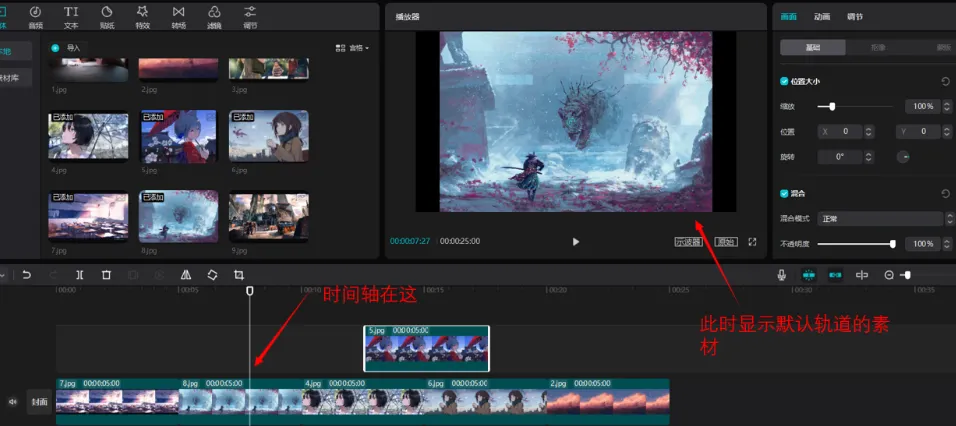The image size is (956, 426).
Task: Select the 2.jpg clip on the main track
Action: [x=608, y=402]
